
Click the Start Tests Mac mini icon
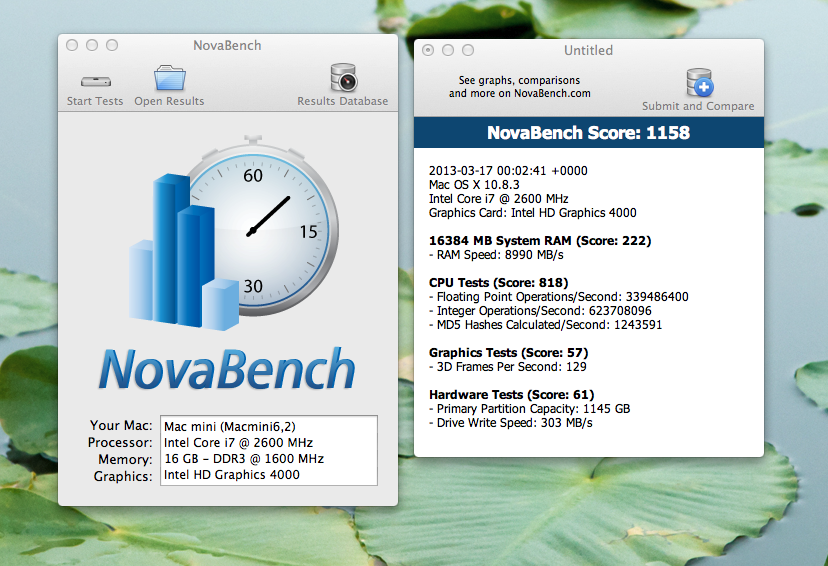96,81
